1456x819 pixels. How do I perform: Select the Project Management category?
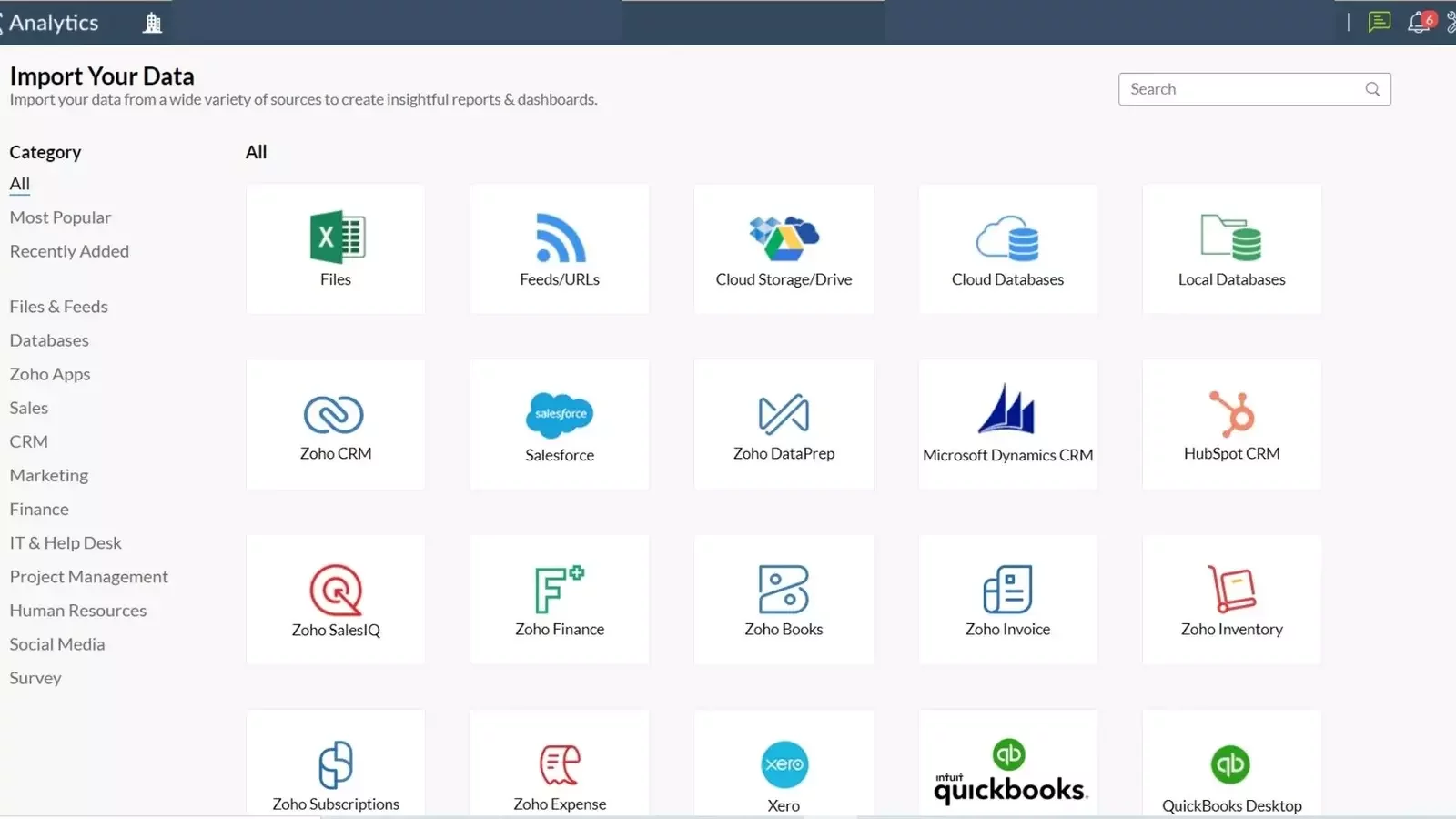tap(89, 577)
